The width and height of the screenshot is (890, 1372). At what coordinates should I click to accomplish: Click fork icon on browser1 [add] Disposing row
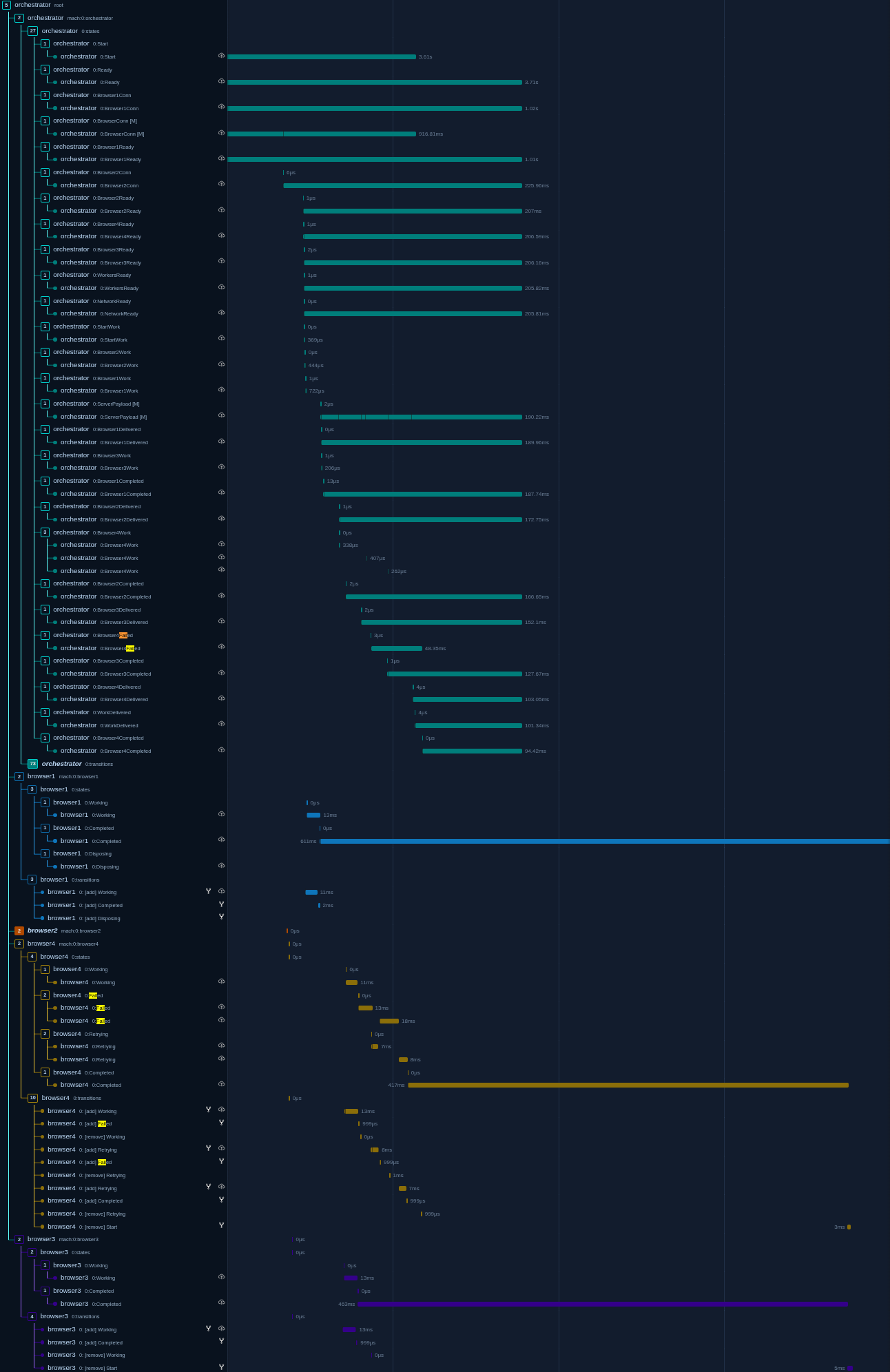(222, 917)
